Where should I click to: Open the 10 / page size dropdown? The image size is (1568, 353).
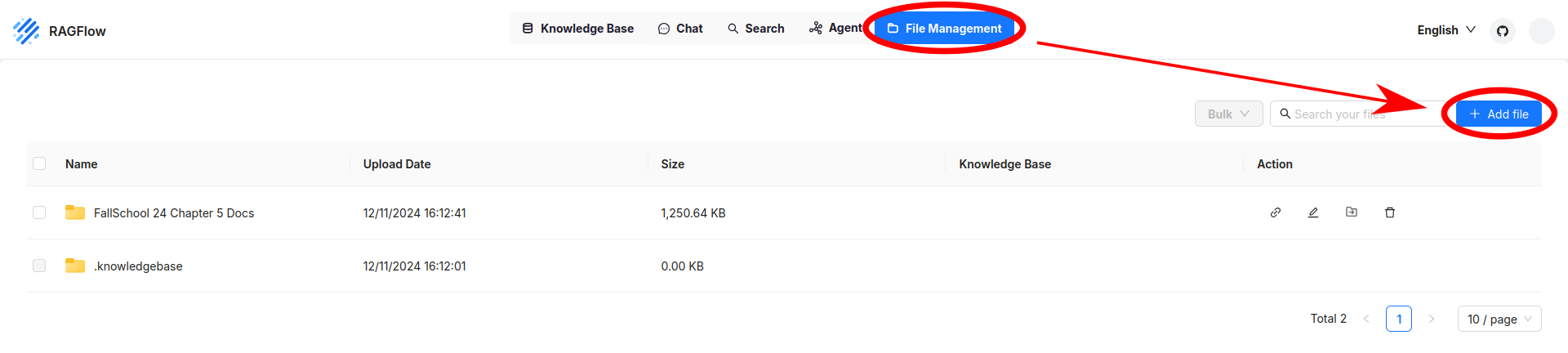1499,319
